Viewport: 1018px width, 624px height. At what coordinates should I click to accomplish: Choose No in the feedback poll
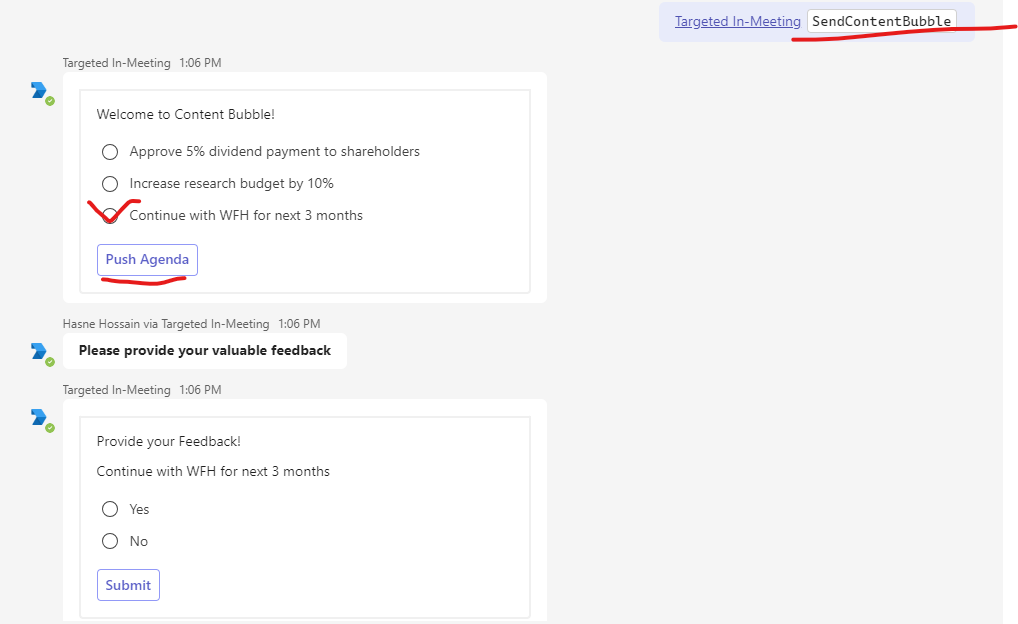(110, 541)
